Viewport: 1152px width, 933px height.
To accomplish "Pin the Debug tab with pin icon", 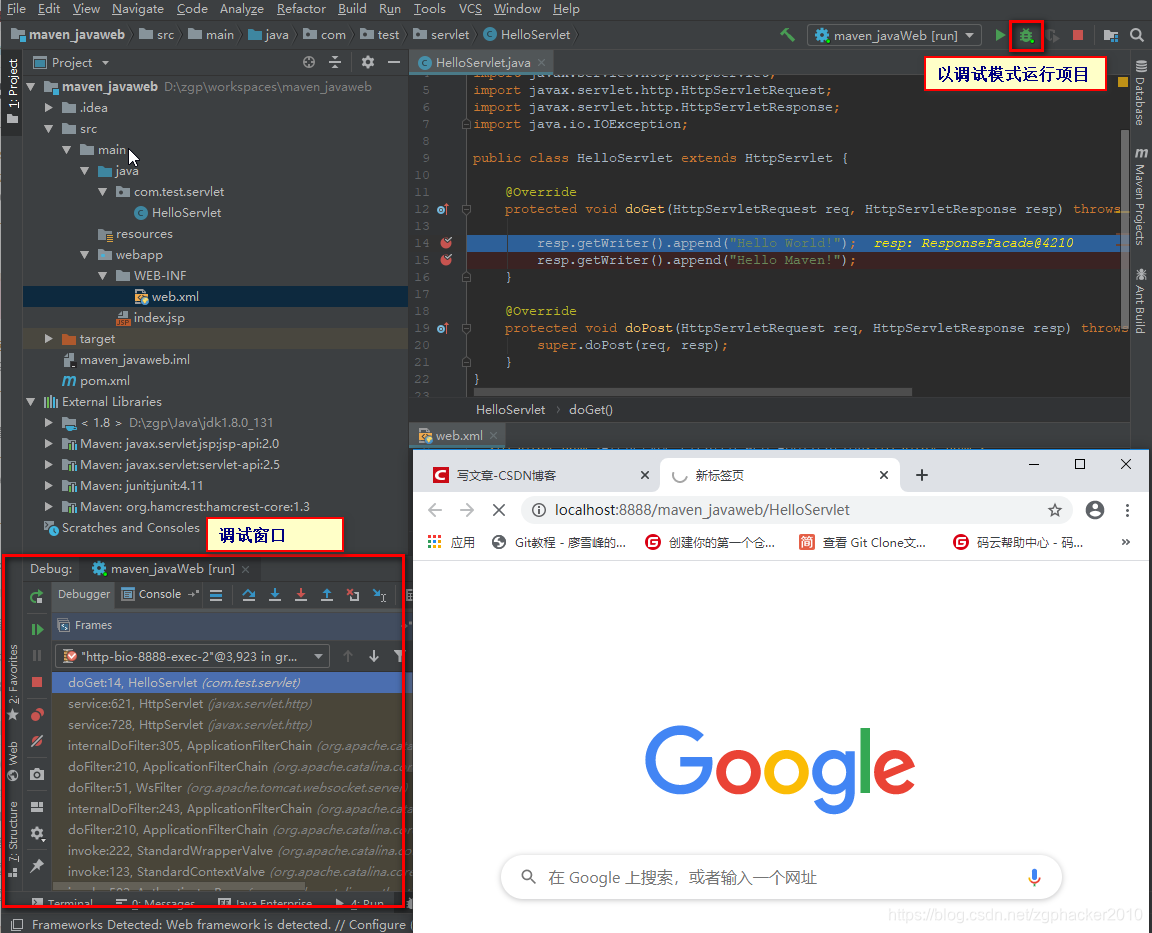I will [37, 865].
